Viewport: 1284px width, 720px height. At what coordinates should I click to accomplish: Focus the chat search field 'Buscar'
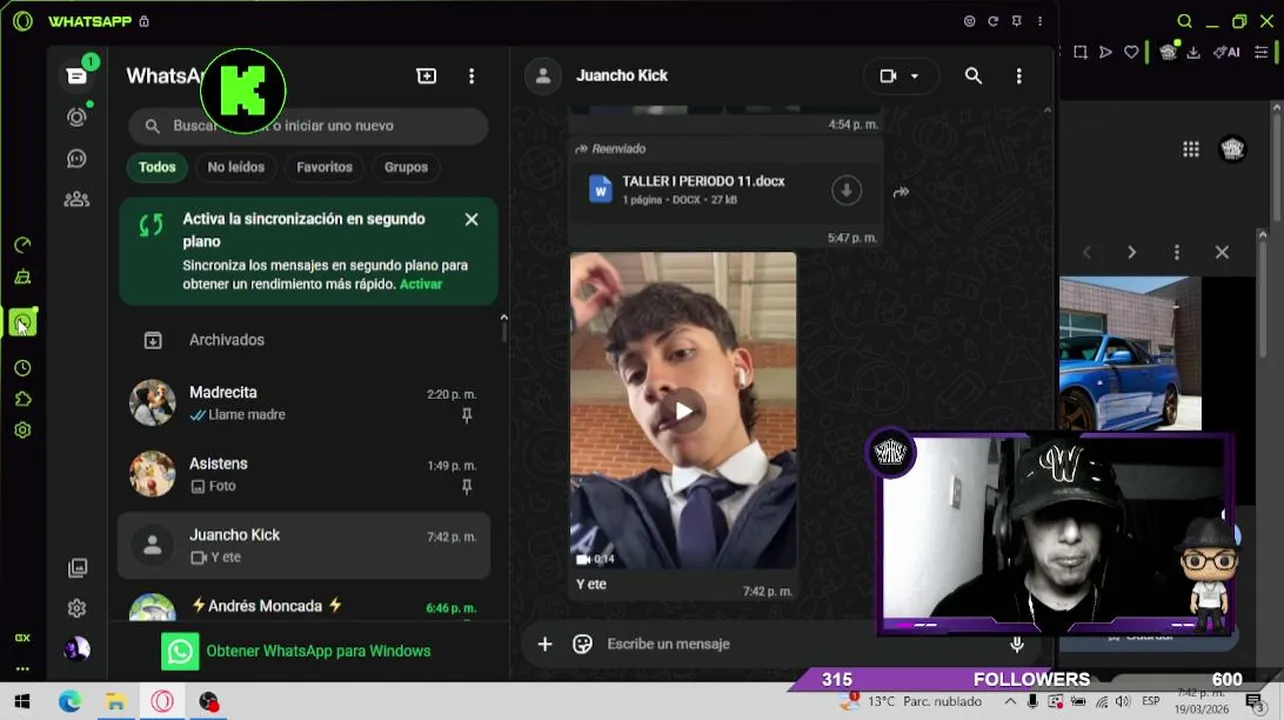[x=308, y=126]
